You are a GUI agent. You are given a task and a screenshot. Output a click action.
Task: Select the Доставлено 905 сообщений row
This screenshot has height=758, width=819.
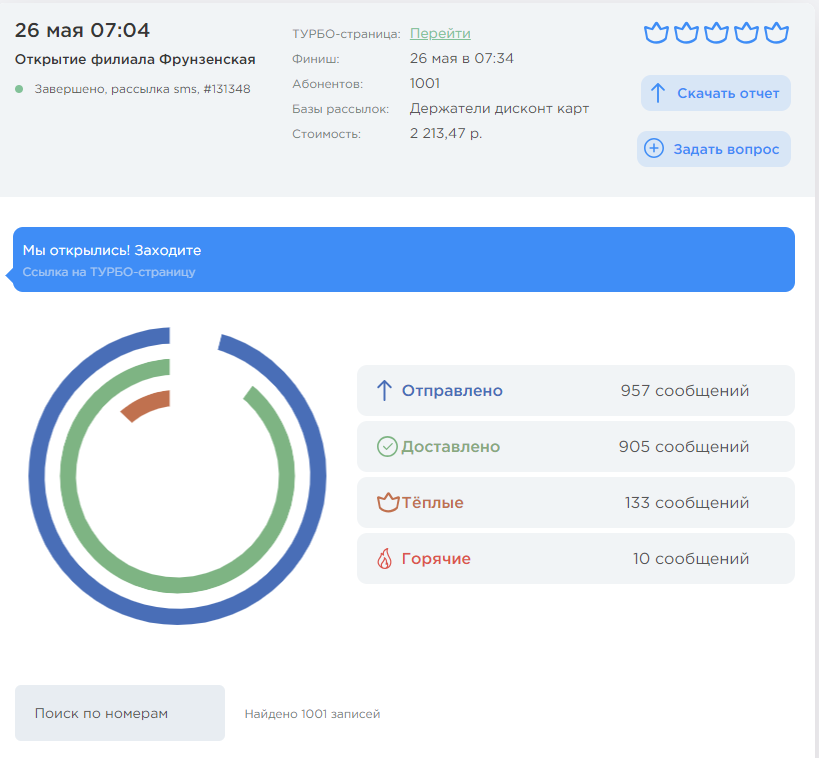(575, 447)
